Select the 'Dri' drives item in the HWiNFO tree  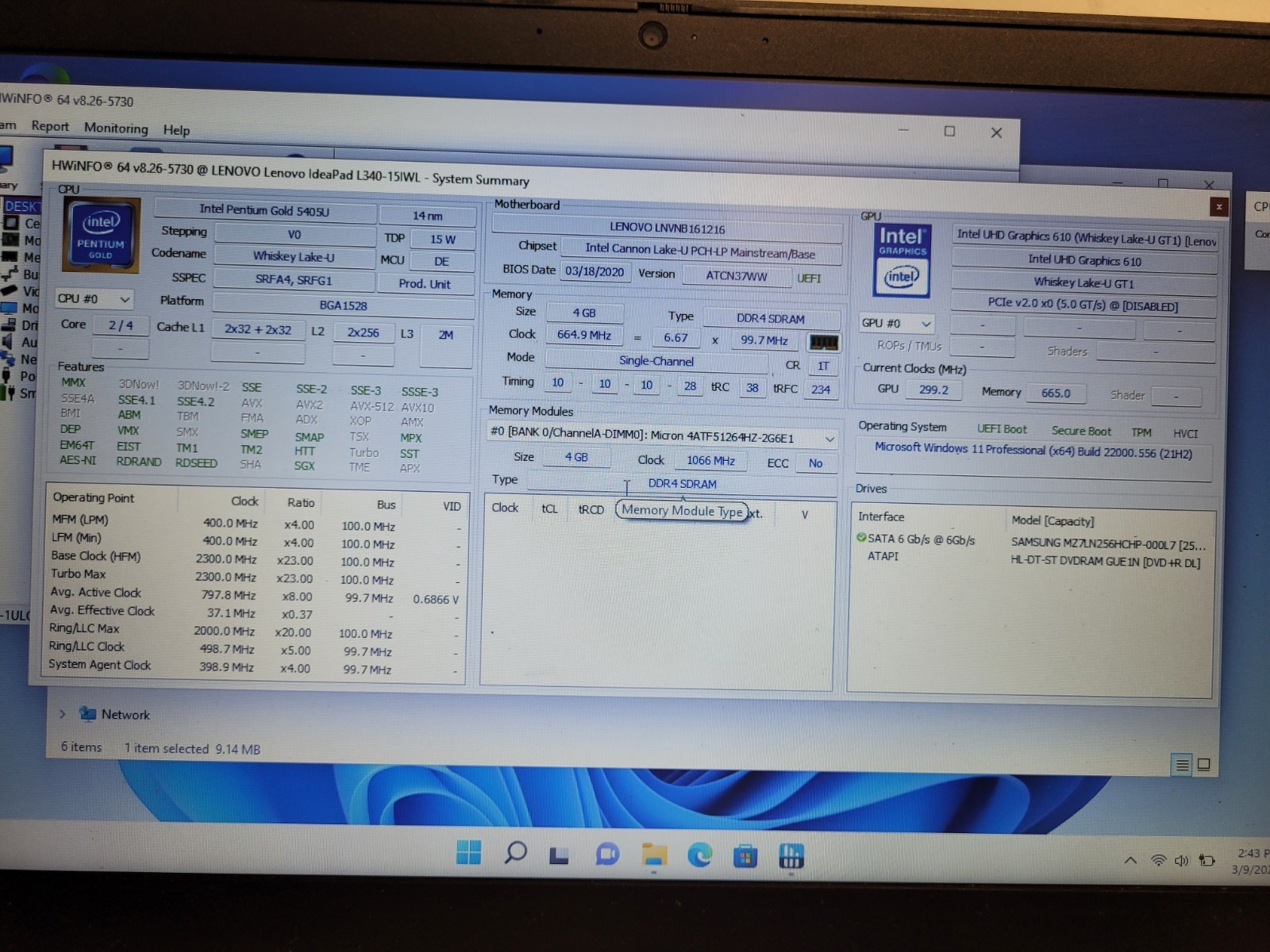[21, 324]
